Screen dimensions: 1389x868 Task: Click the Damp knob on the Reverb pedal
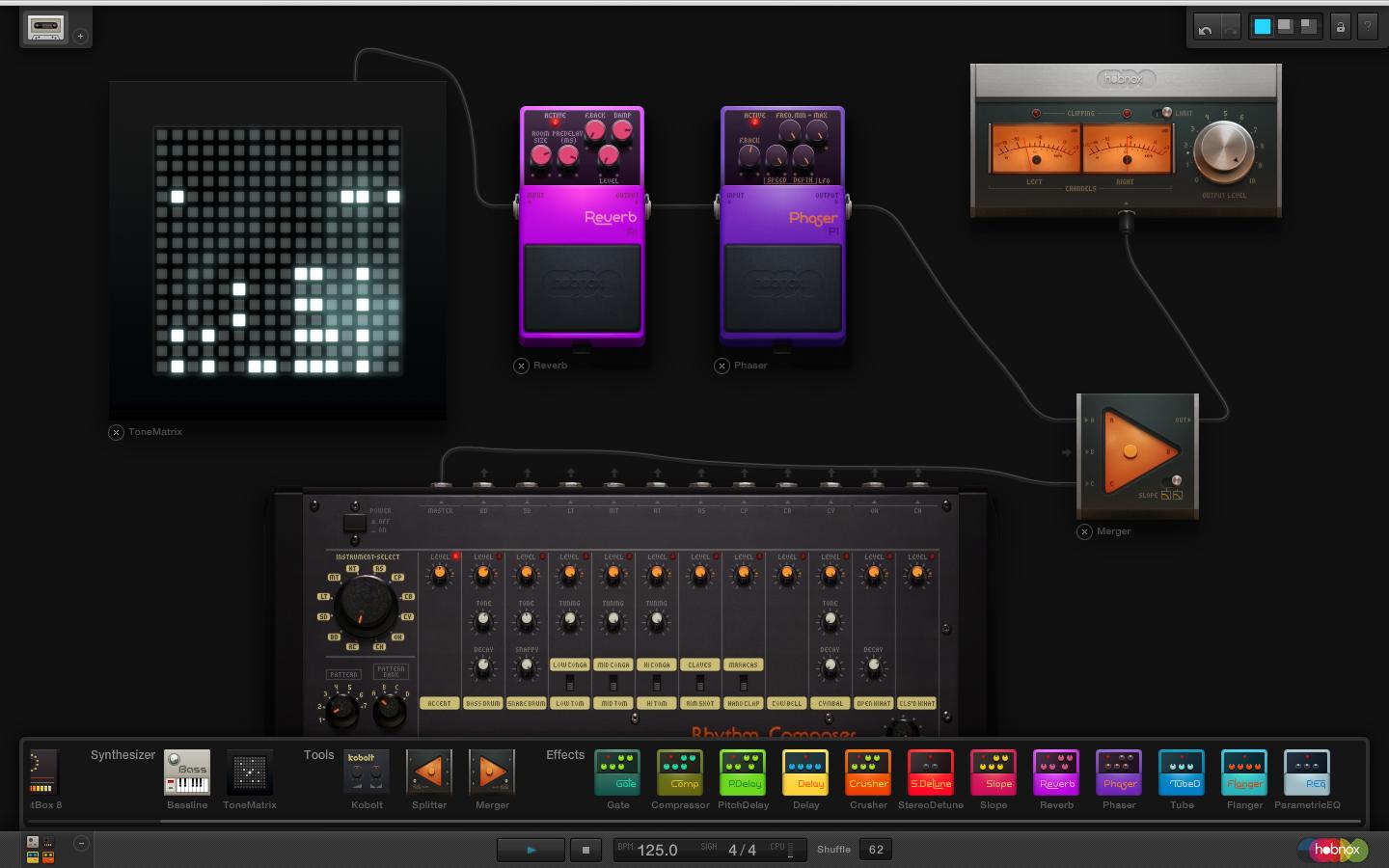coord(622,129)
